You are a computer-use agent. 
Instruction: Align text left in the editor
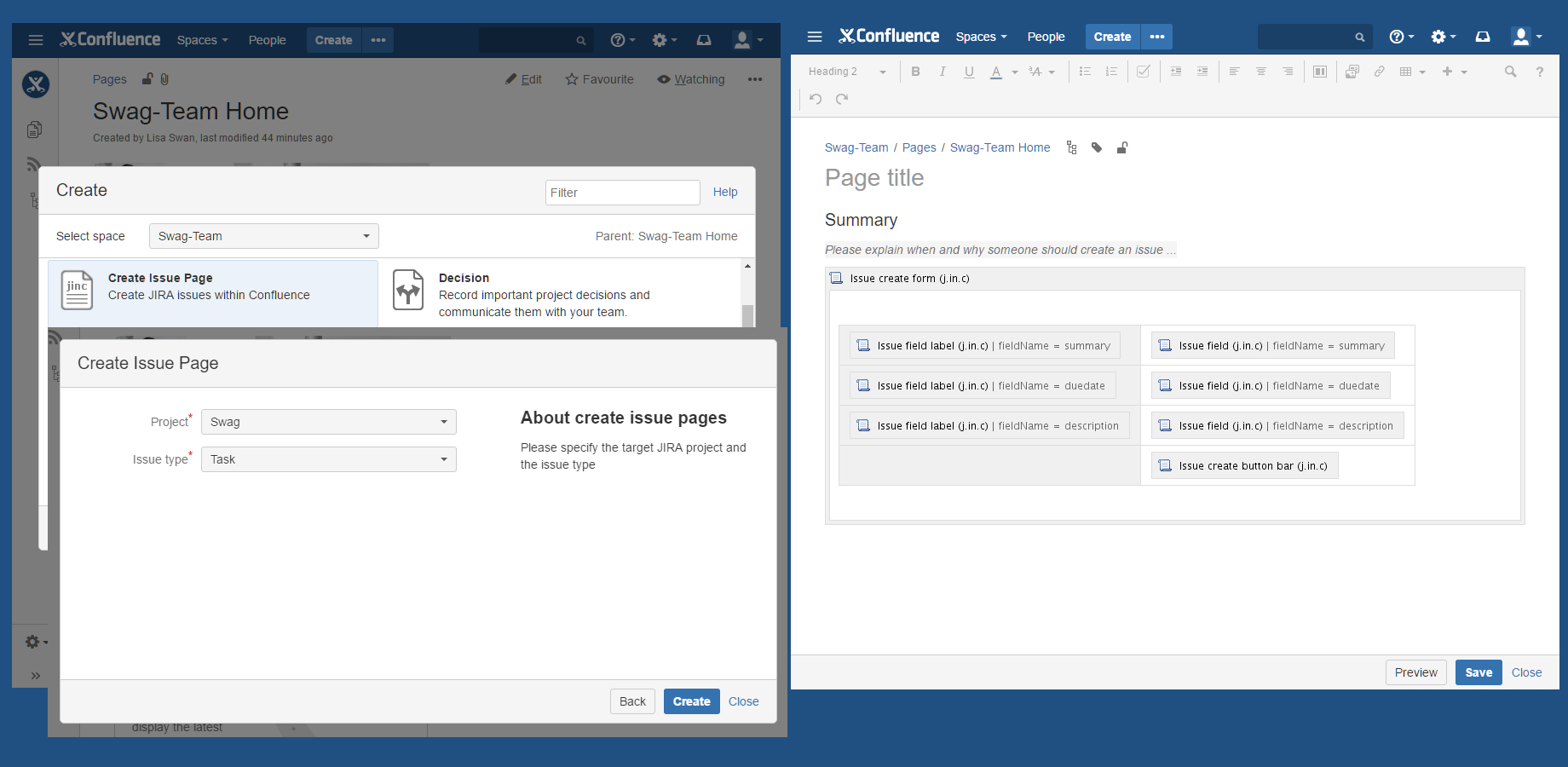pyautogui.click(x=1234, y=72)
